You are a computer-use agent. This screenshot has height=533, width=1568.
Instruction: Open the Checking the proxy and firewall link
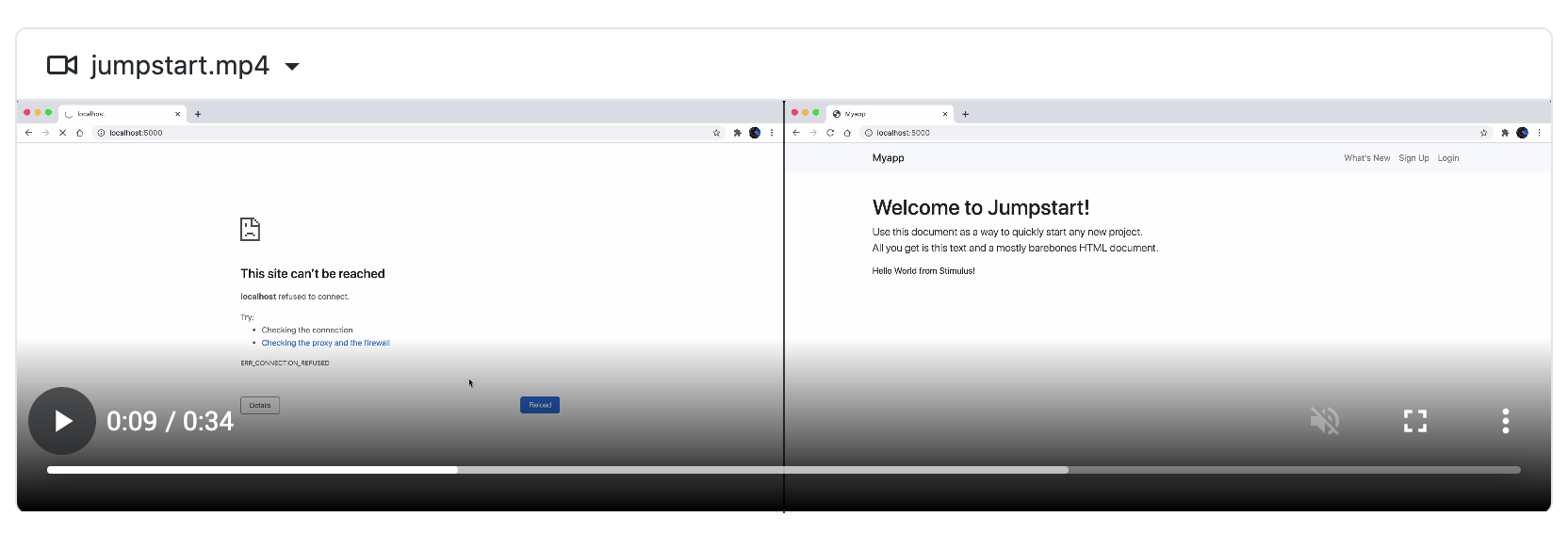click(325, 343)
